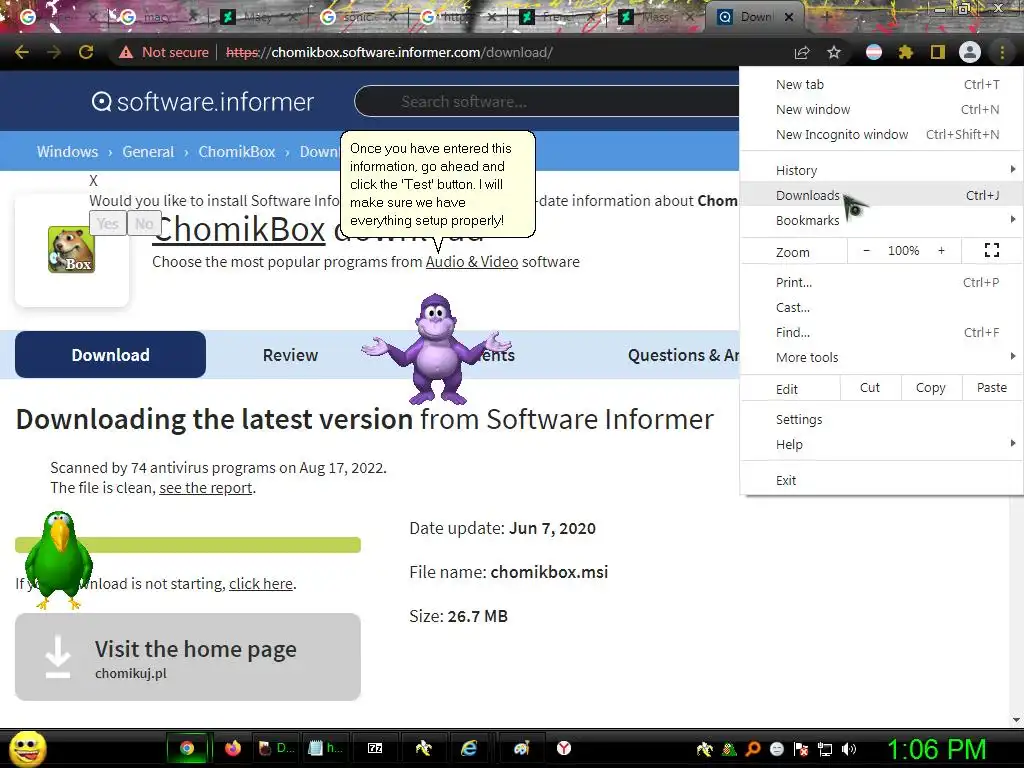Screen dimensions: 1024x768
Task: Click the Yes button in install prompt
Action: pyautogui.click(x=108, y=224)
